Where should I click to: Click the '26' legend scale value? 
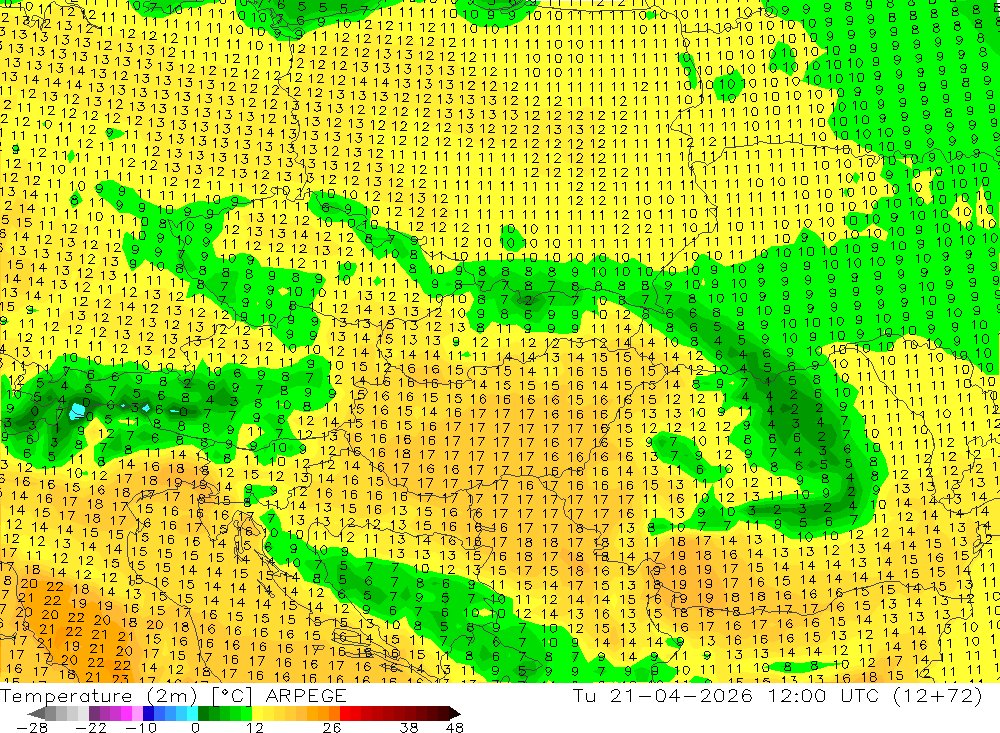point(332,727)
